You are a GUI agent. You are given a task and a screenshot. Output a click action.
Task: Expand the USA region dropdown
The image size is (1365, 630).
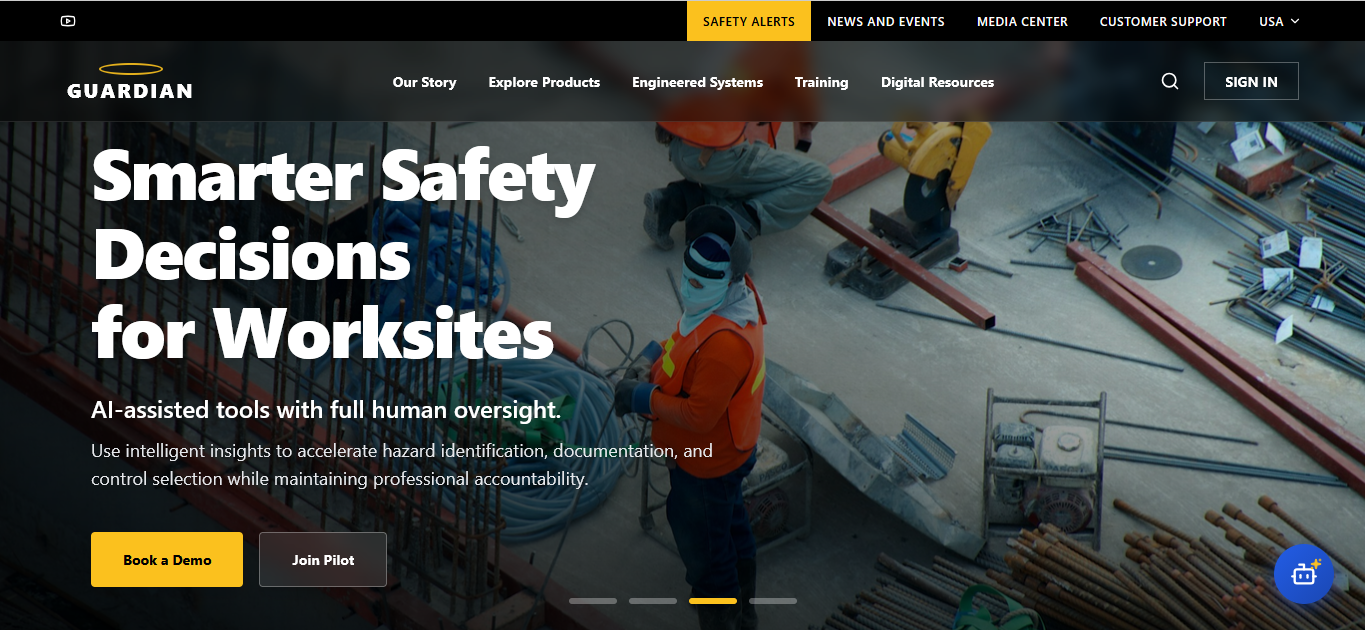pyautogui.click(x=1279, y=21)
